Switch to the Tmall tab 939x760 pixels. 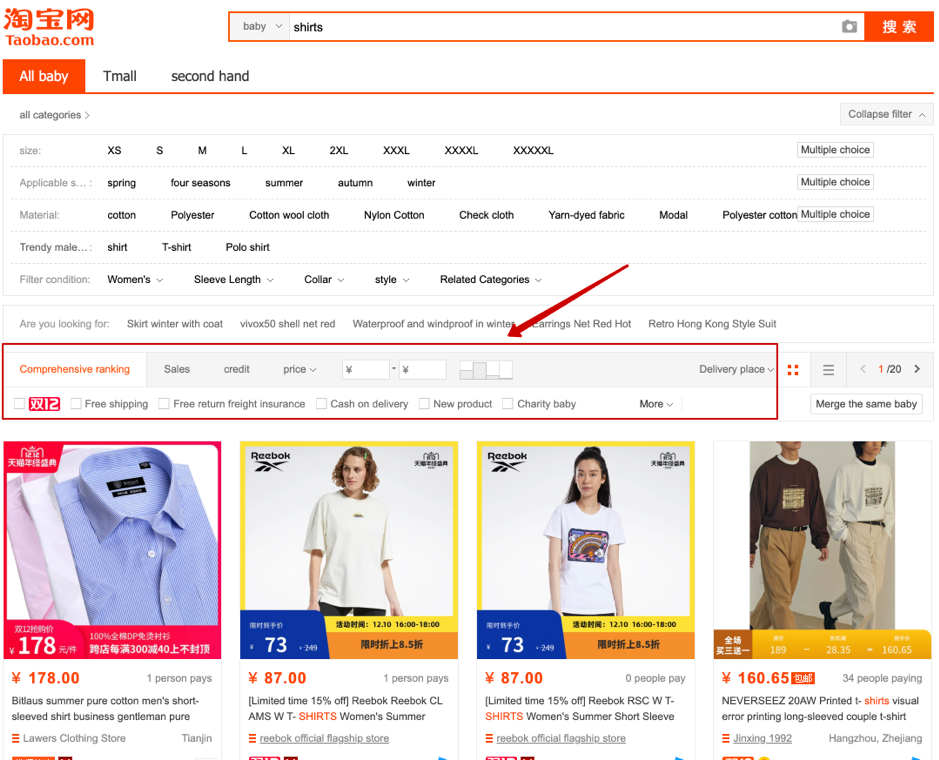coord(120,76)
